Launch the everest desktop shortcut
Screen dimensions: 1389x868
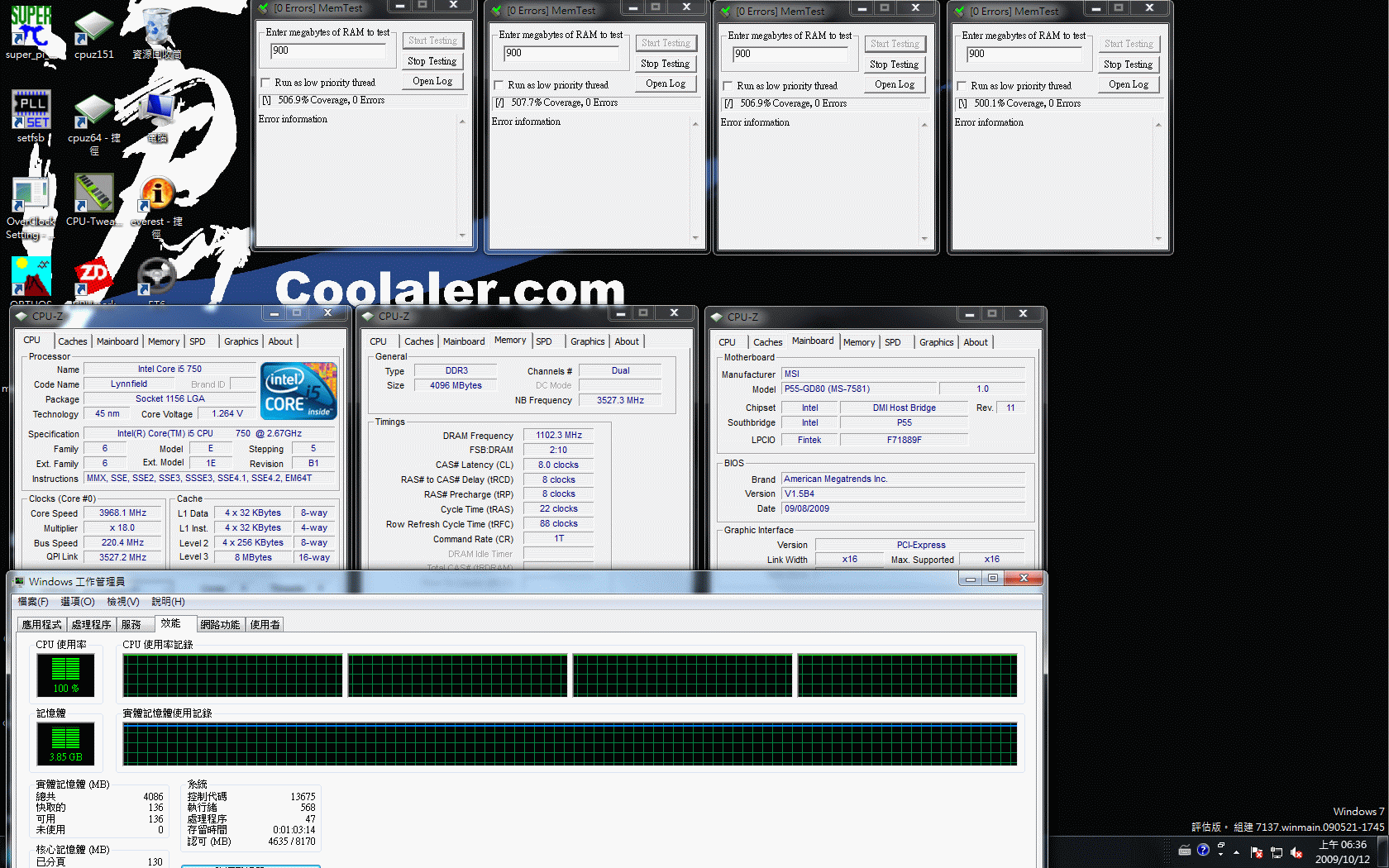[157, 207]
